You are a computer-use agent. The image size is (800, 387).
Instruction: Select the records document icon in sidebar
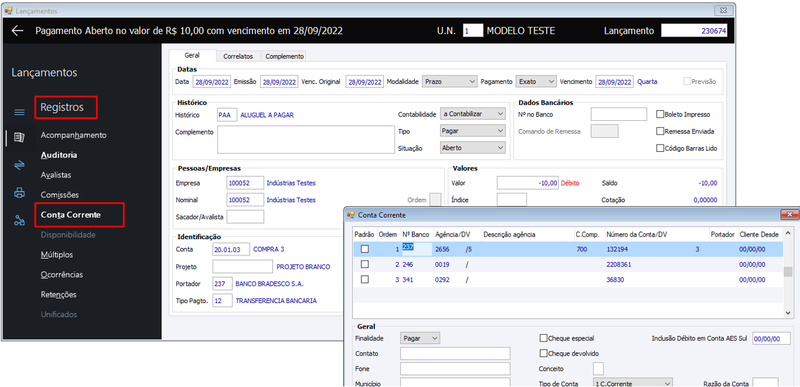pos(19,138)
